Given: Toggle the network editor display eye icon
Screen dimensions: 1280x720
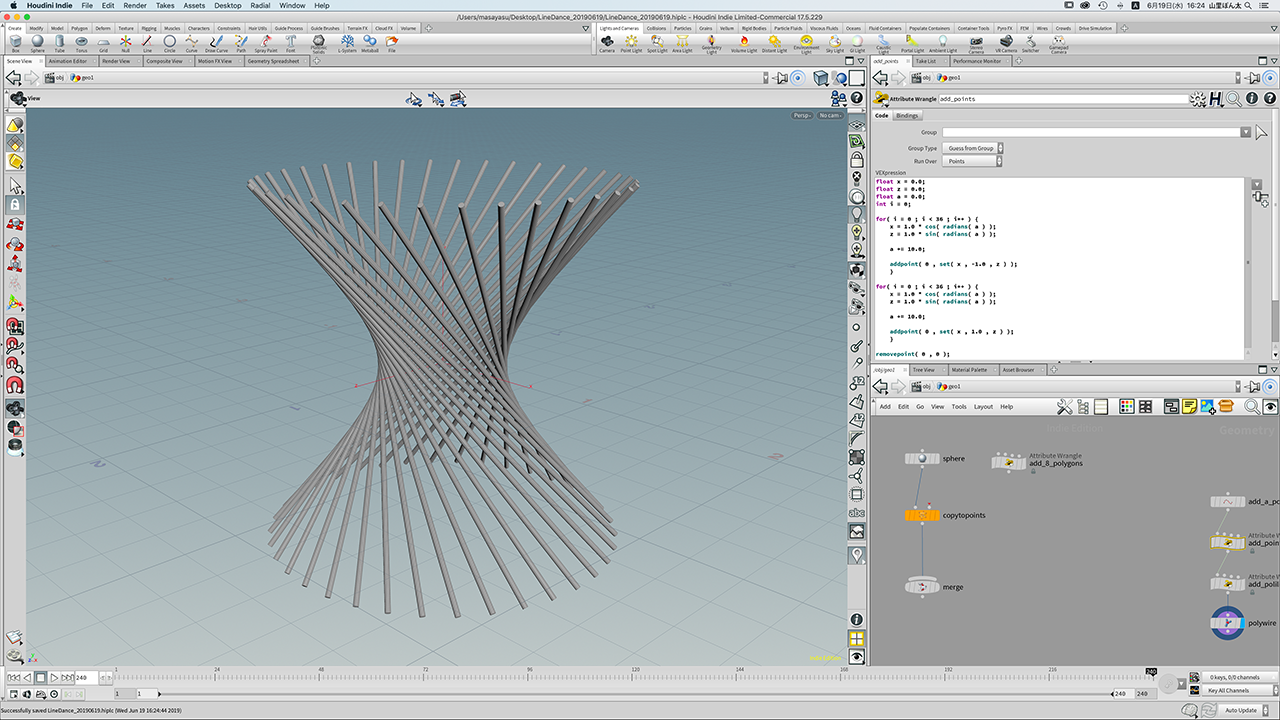Looking at the screenshot, I should click(1270, 407).
